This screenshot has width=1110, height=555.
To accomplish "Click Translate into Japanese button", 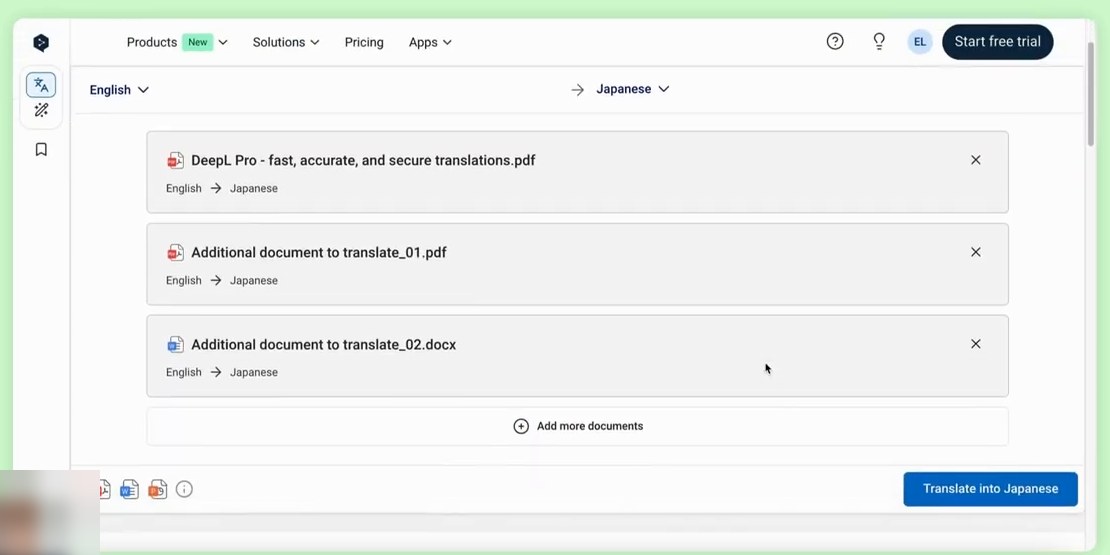I will coord(990,489).
